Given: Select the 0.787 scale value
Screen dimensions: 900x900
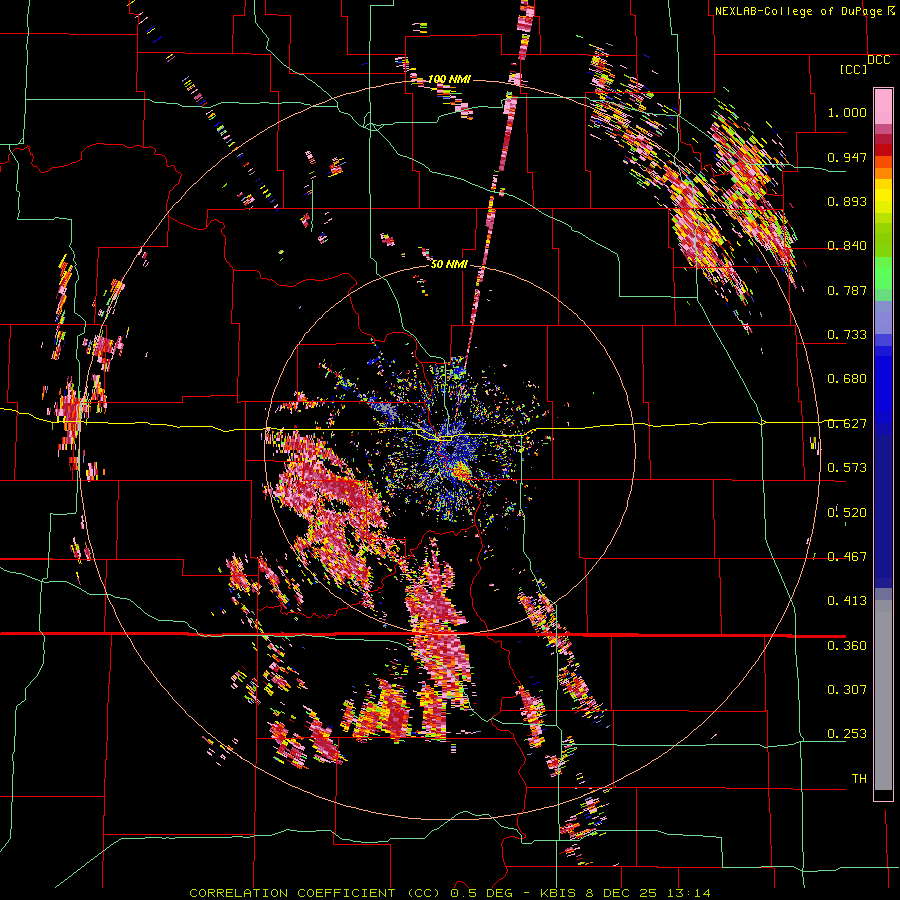Looking at the screenshot, I should pos(847,290).
